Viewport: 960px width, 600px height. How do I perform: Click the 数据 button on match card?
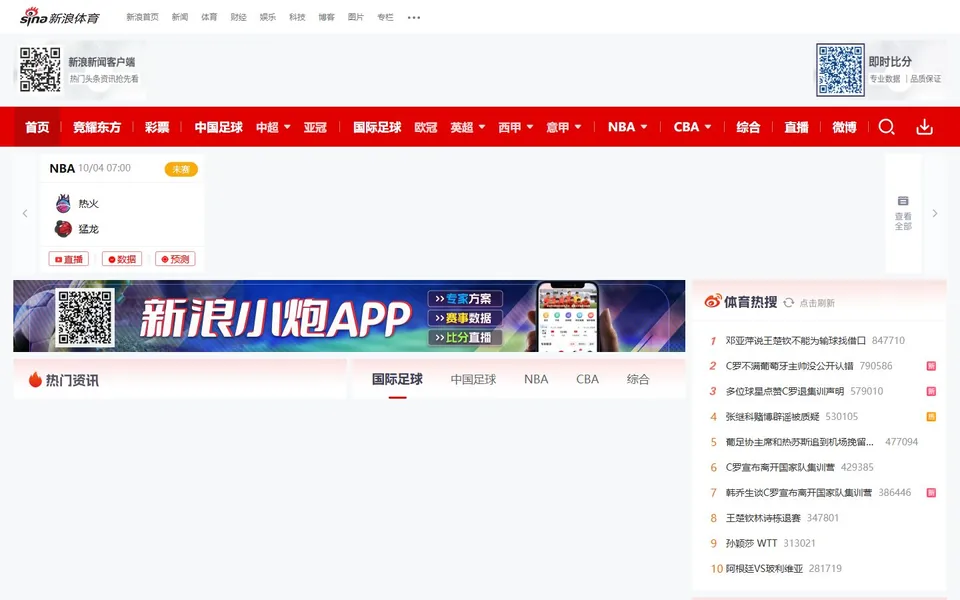pos(122,259)
